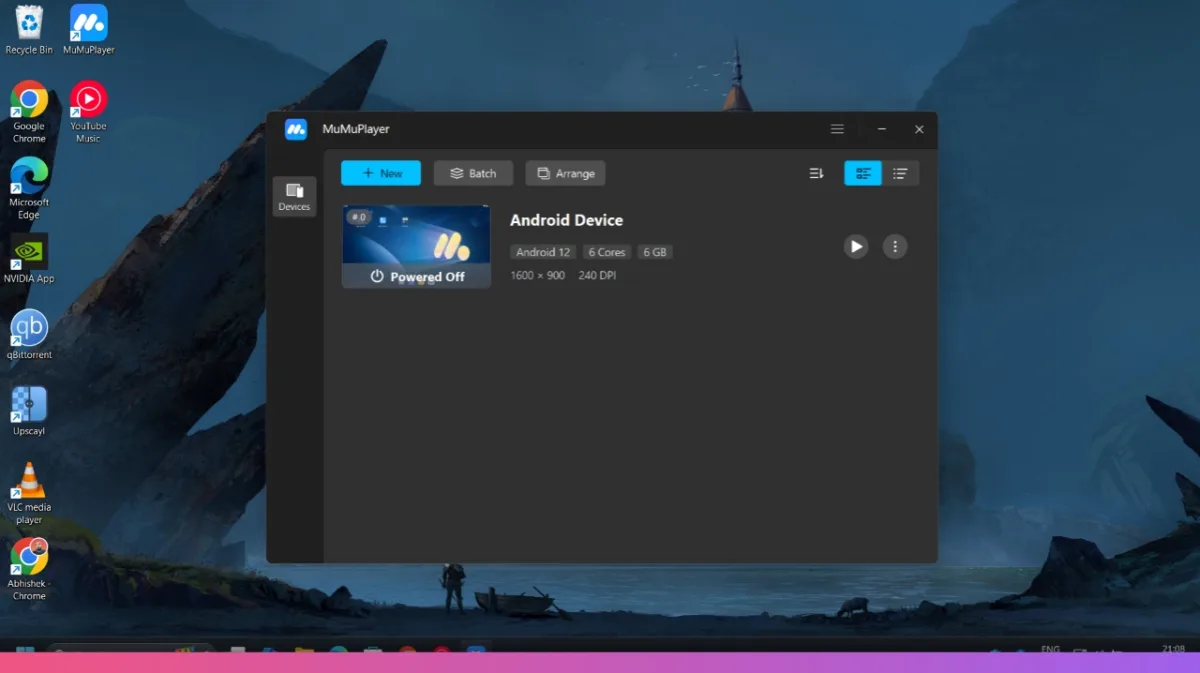Click the 6 GB memory tag
The image size is (1200, 673).
click(x=655, y=252)
